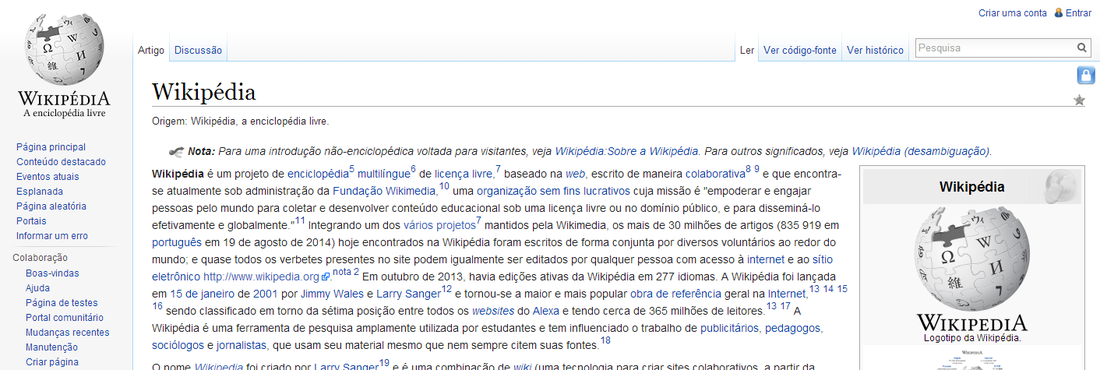
Task: Click the blue padlock protection icon
Action: point(1085,75)
